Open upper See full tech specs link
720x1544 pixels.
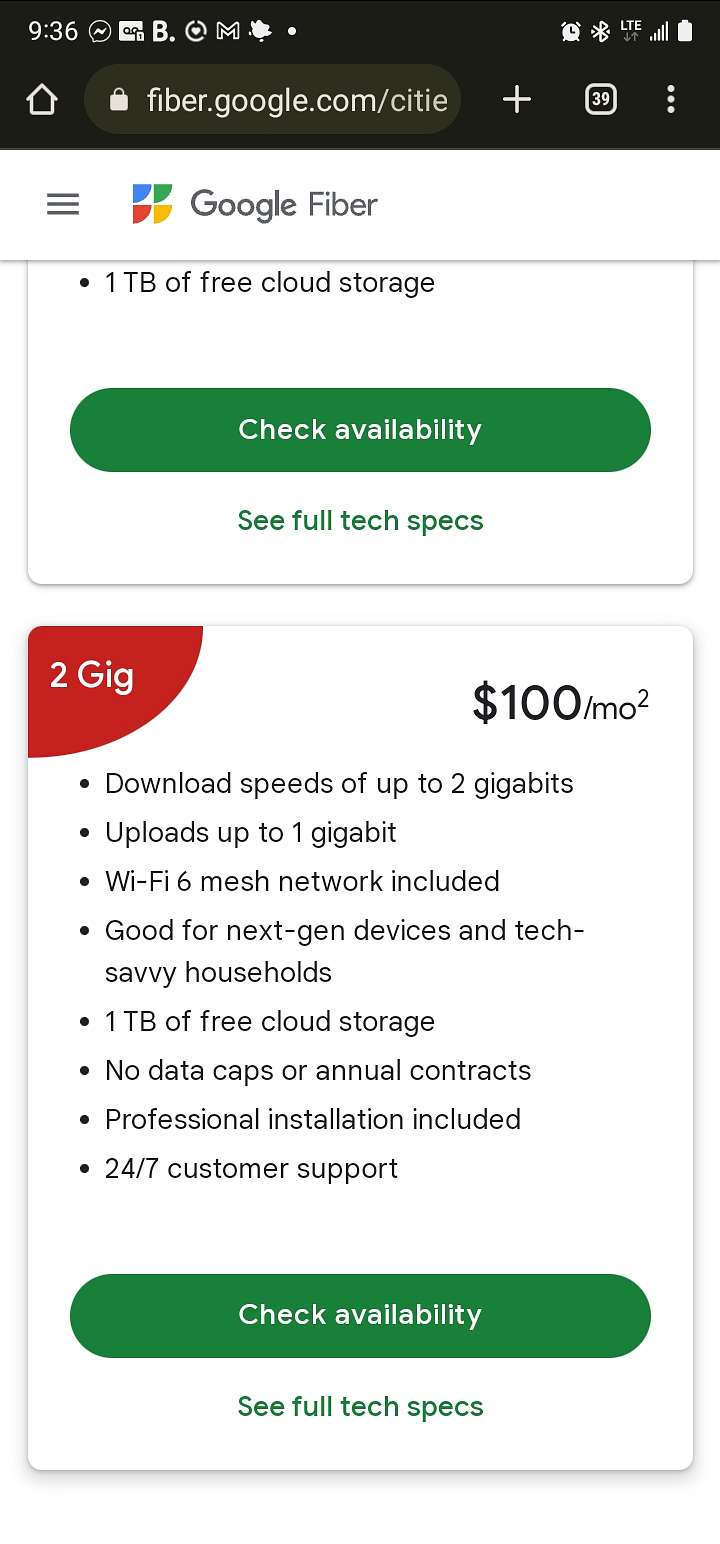(x=360, y=521)
